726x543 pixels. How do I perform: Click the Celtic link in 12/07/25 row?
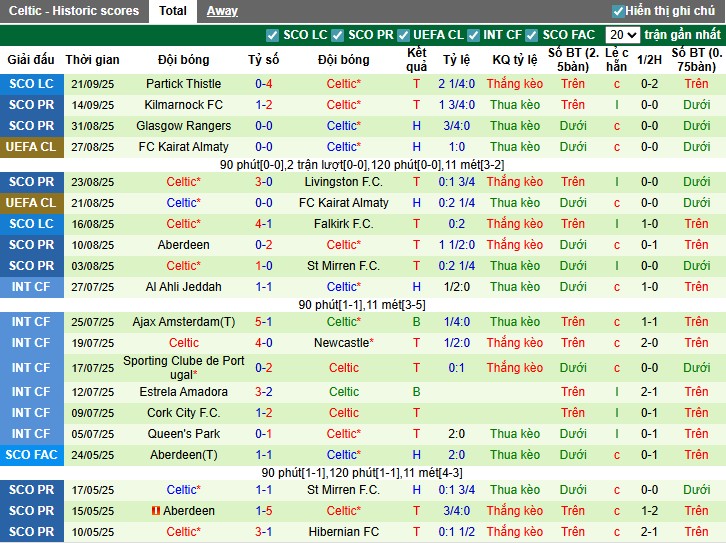point(344,392)
